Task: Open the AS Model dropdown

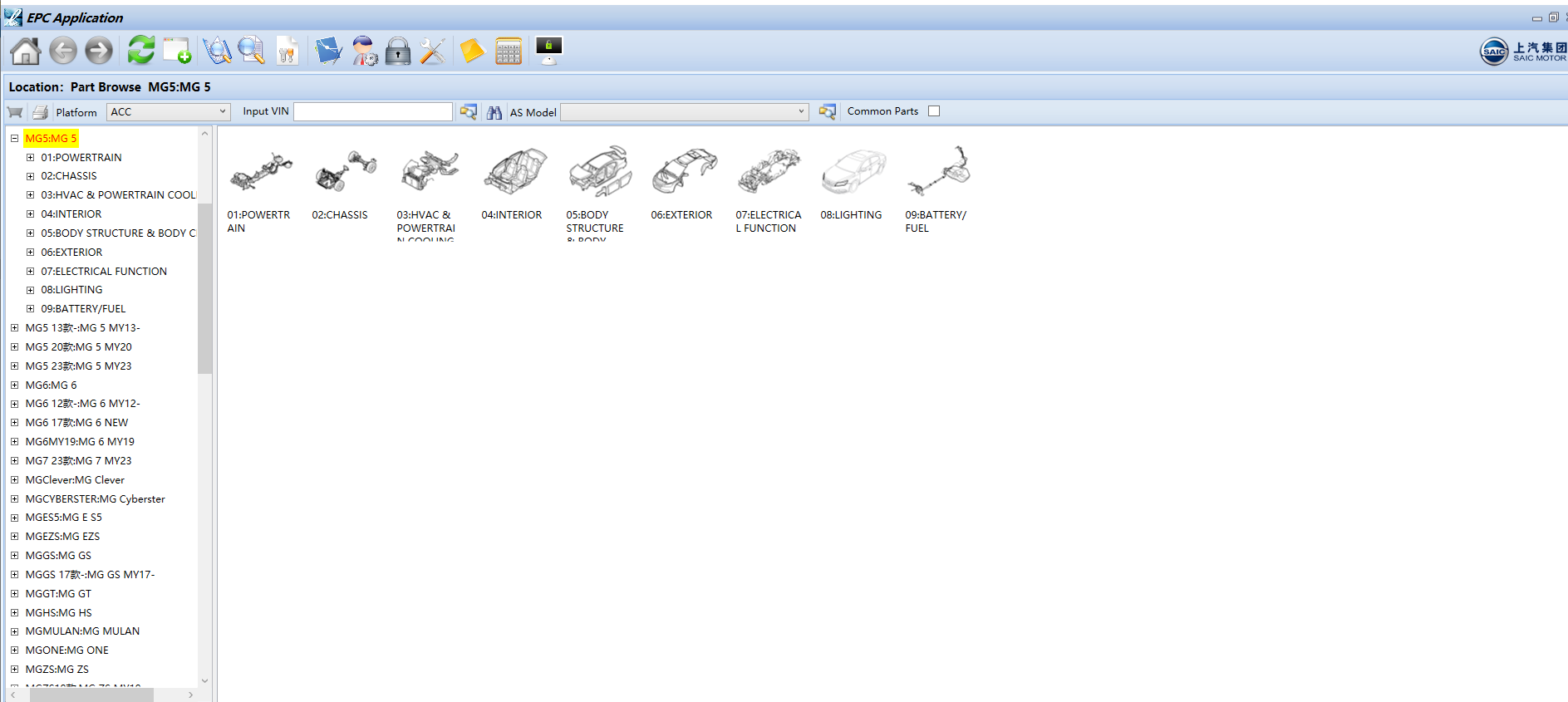Action: coord(684,112)
